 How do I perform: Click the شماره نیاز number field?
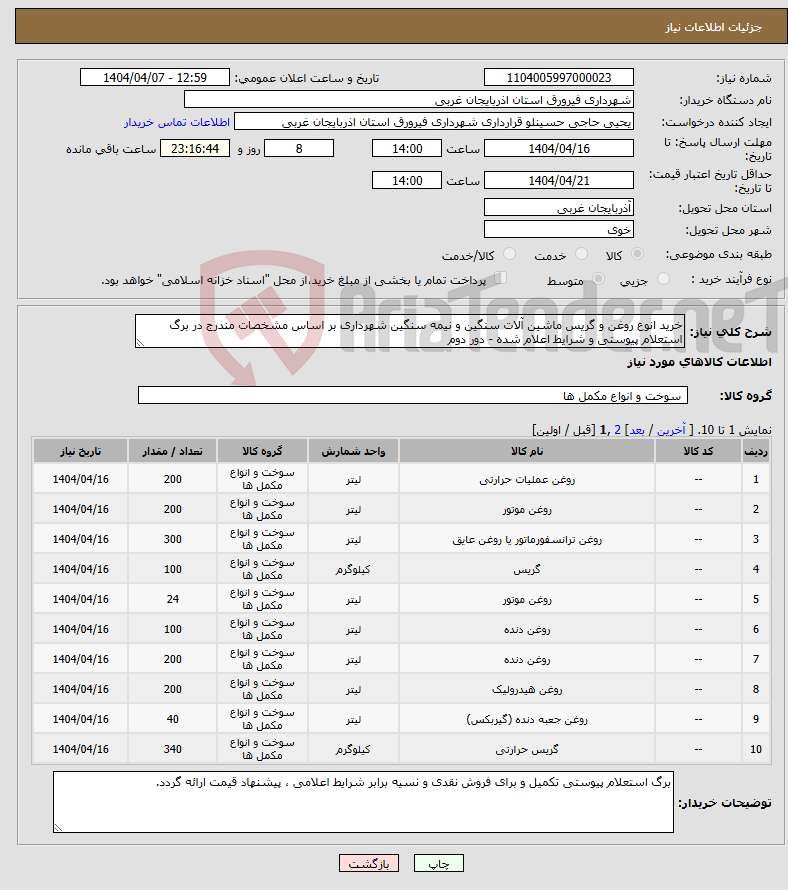click(559, 77)
